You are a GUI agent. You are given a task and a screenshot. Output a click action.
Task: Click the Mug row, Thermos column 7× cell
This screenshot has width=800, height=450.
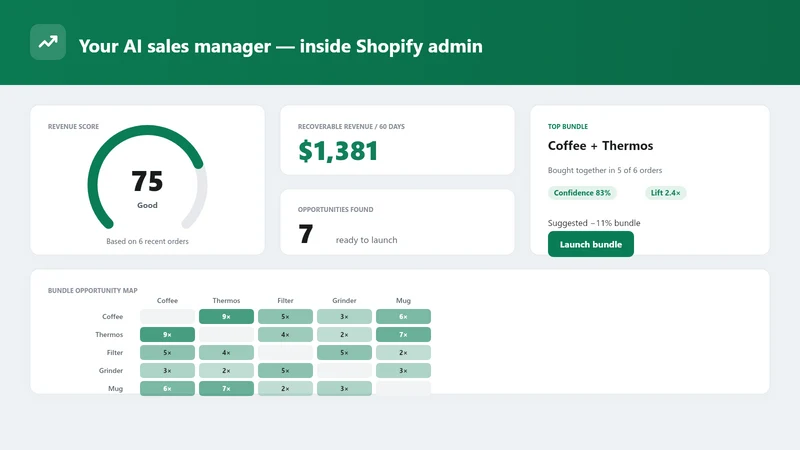(x=226, y=388)
